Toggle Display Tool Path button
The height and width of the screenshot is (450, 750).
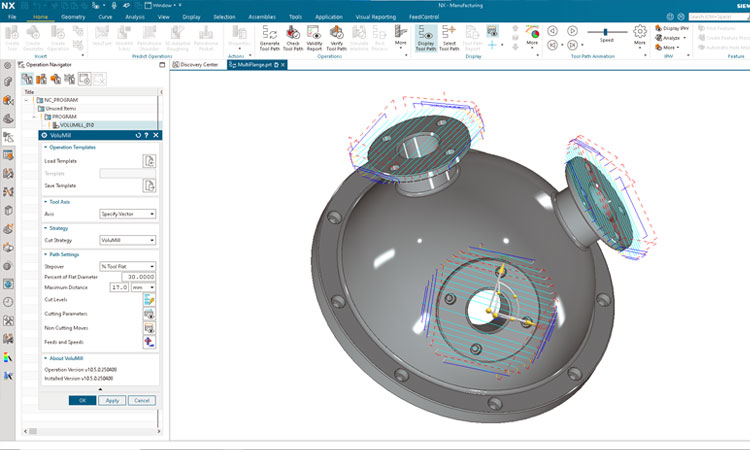[x=424, y=33]
